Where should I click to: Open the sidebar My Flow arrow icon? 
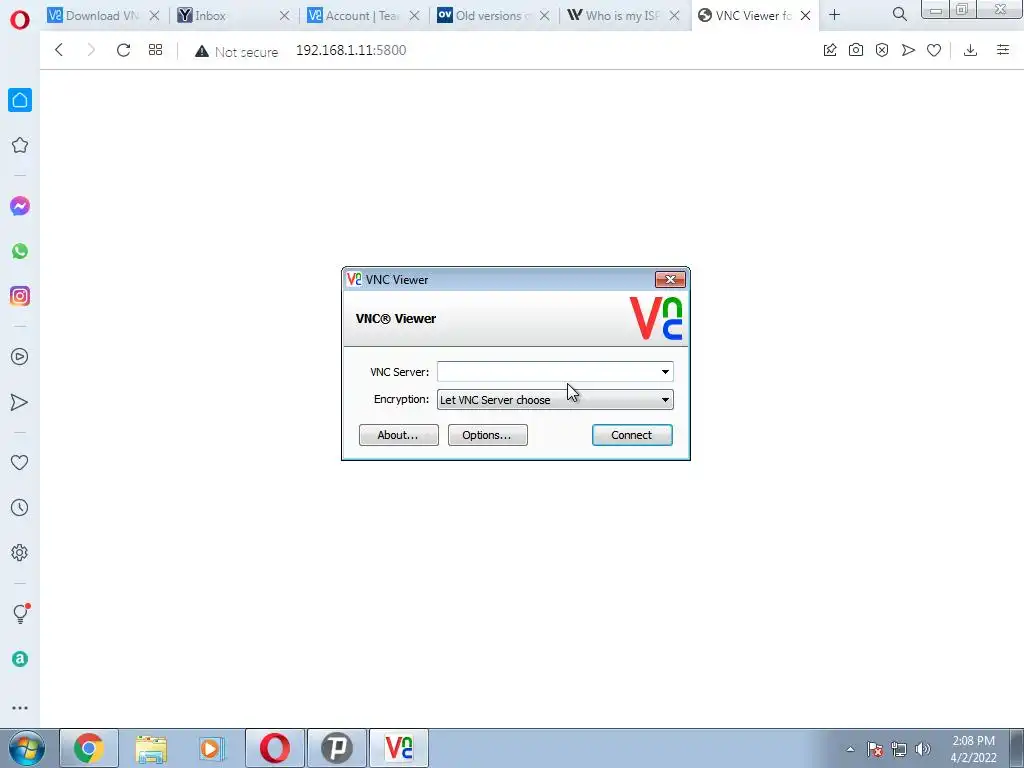coord(20,402)
